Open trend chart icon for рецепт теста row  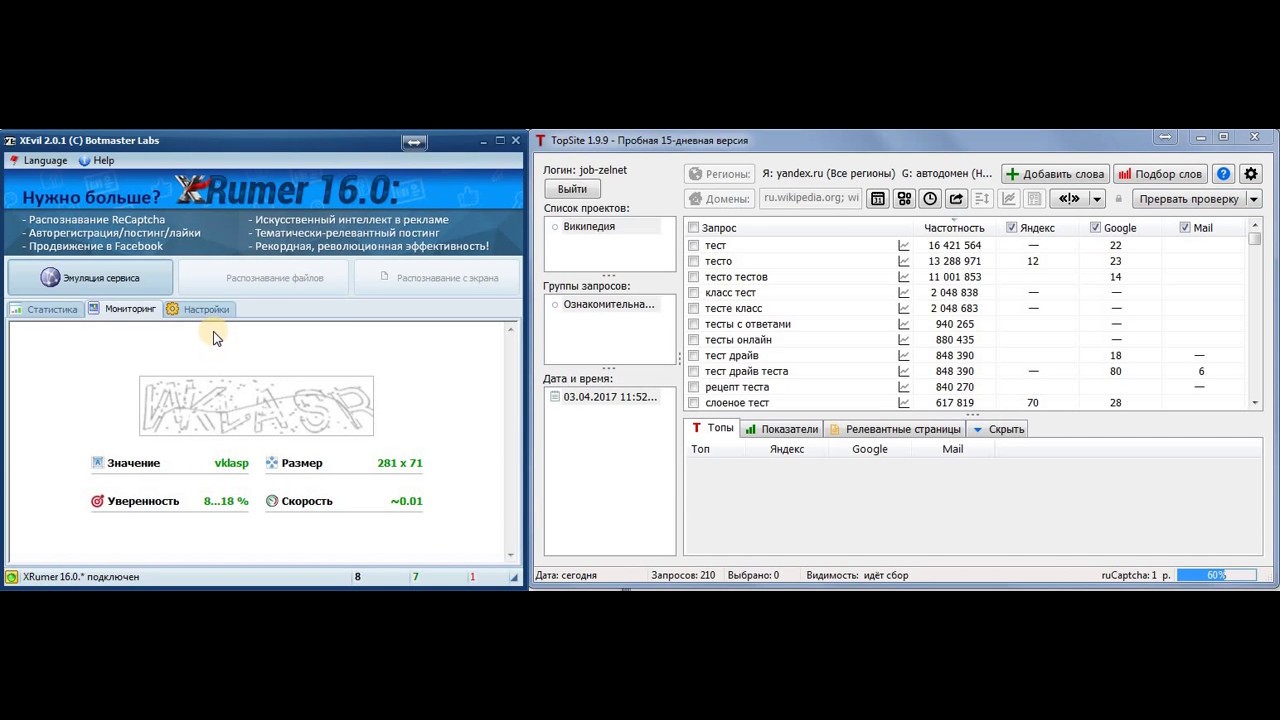tap(904, 387)
